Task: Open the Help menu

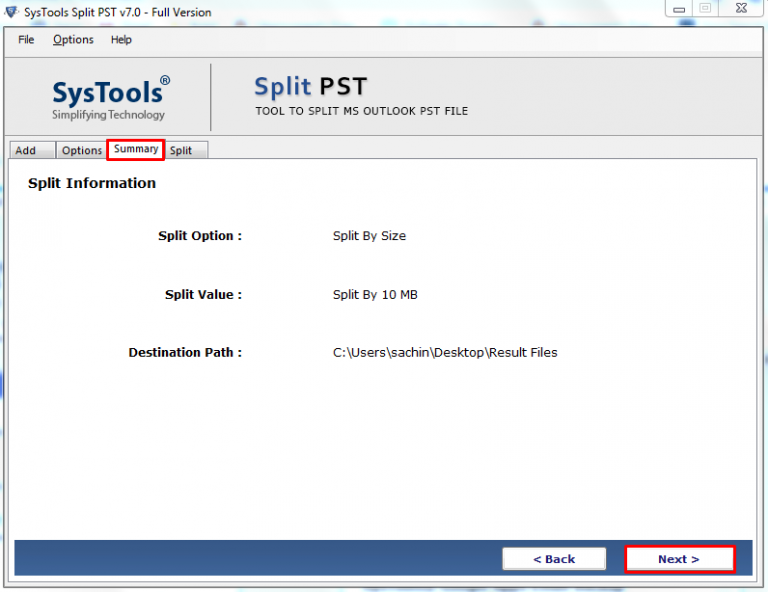Action: [121, 40]
